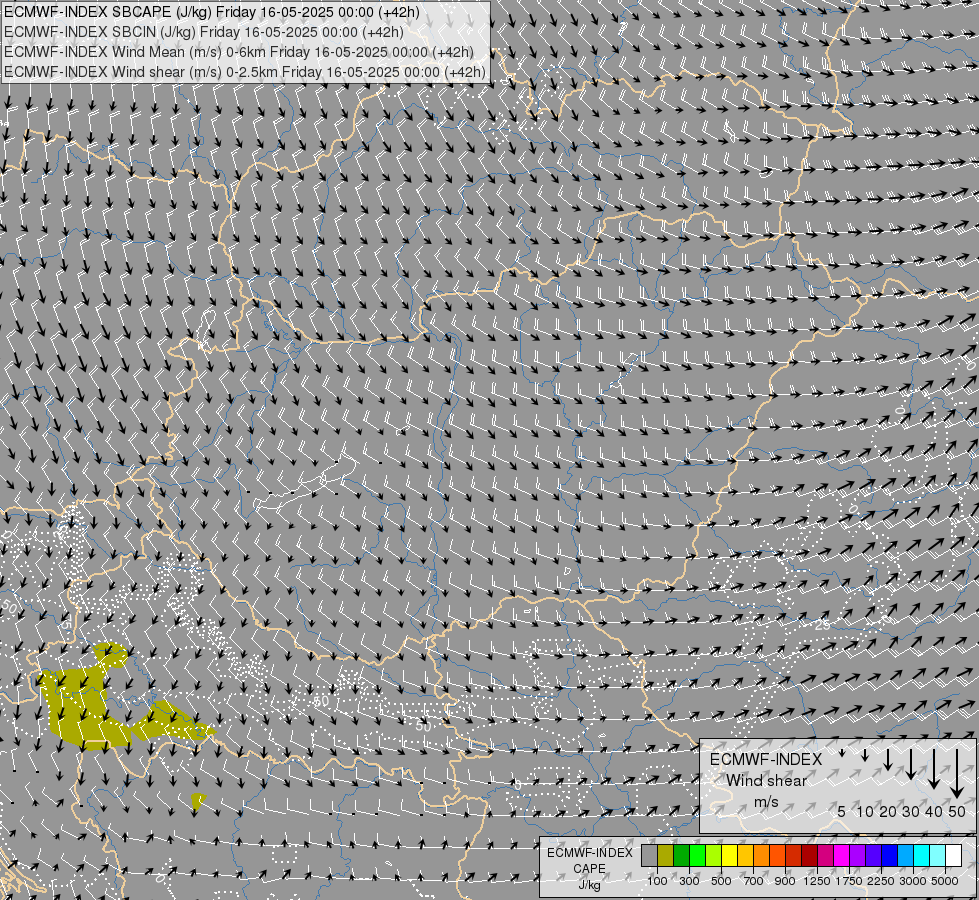The height and width of the screenshot is (900, 979).
Task: Click the 'CAPE' label in the color legend
Action: pyautogui.click(x=589, y=869)
